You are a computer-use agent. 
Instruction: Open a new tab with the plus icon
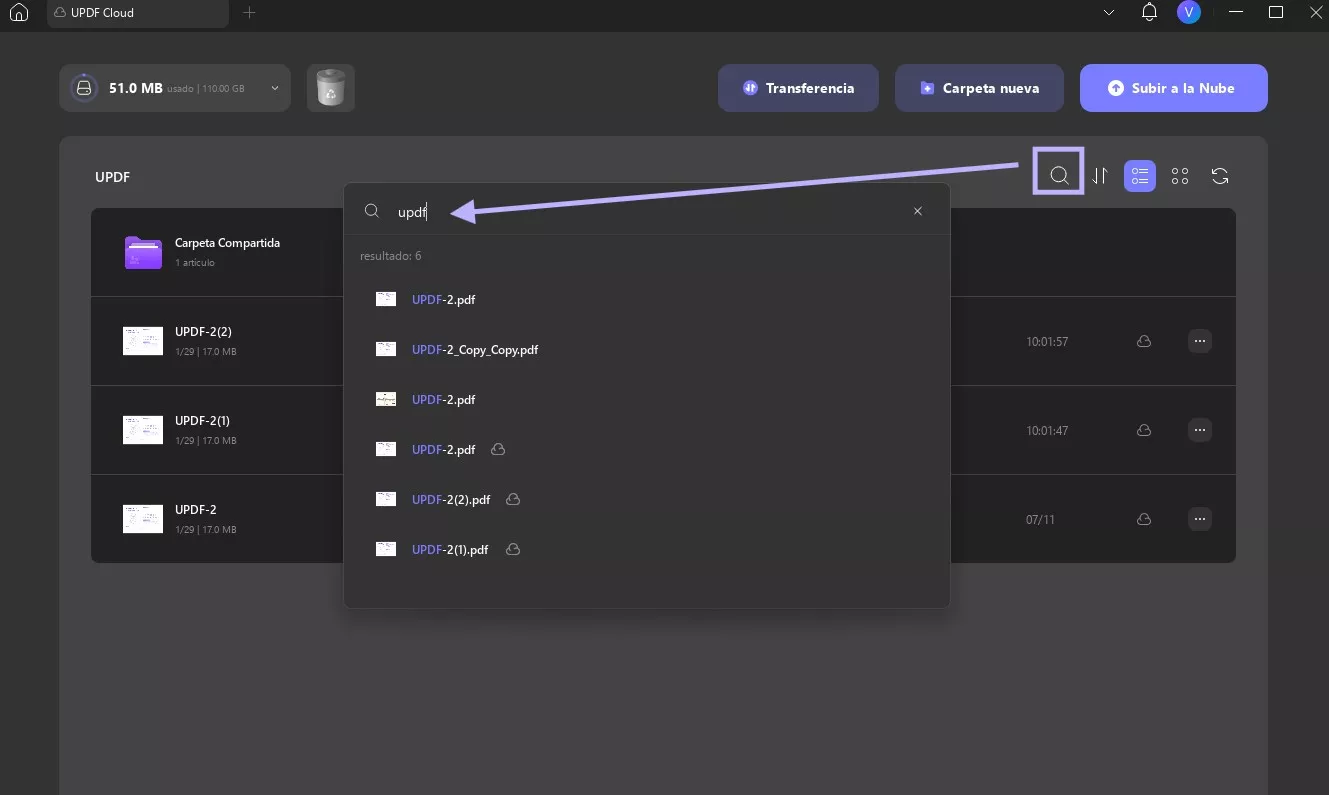(x=250, y=13)
